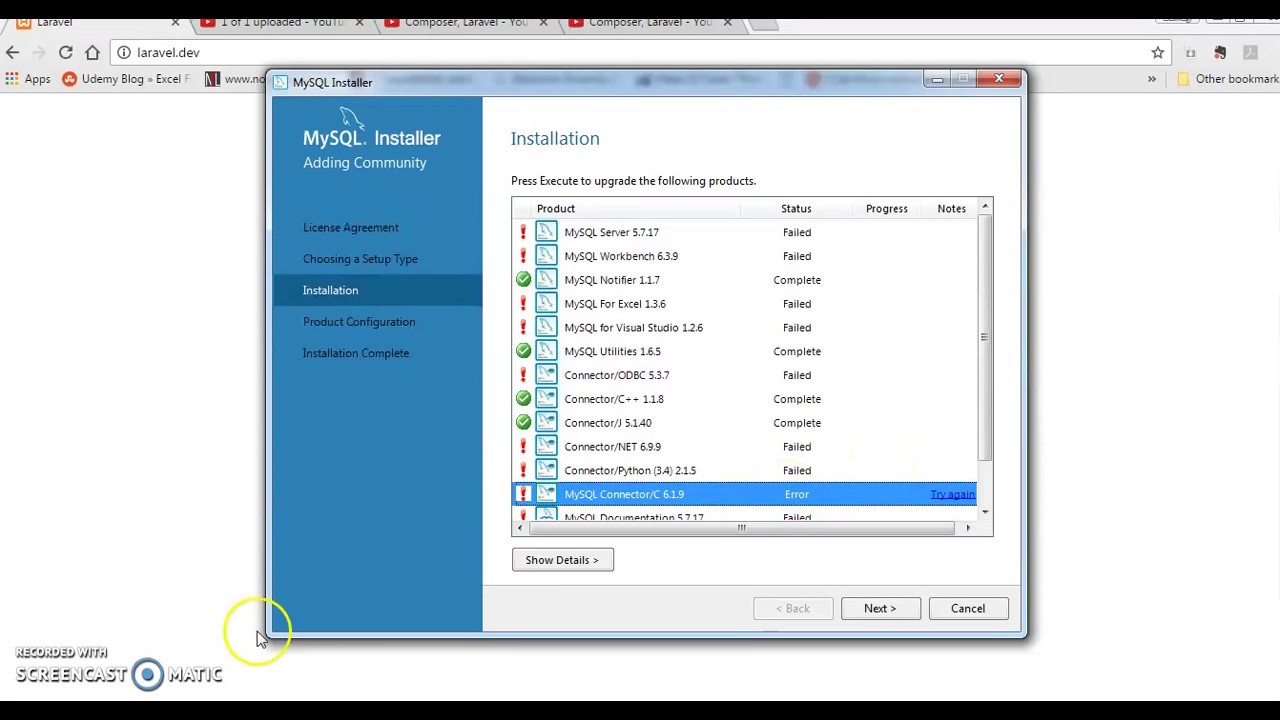Click the product icon for Connector/ODBC 5.3.7

pyautogui.click(x=546, y=375)
